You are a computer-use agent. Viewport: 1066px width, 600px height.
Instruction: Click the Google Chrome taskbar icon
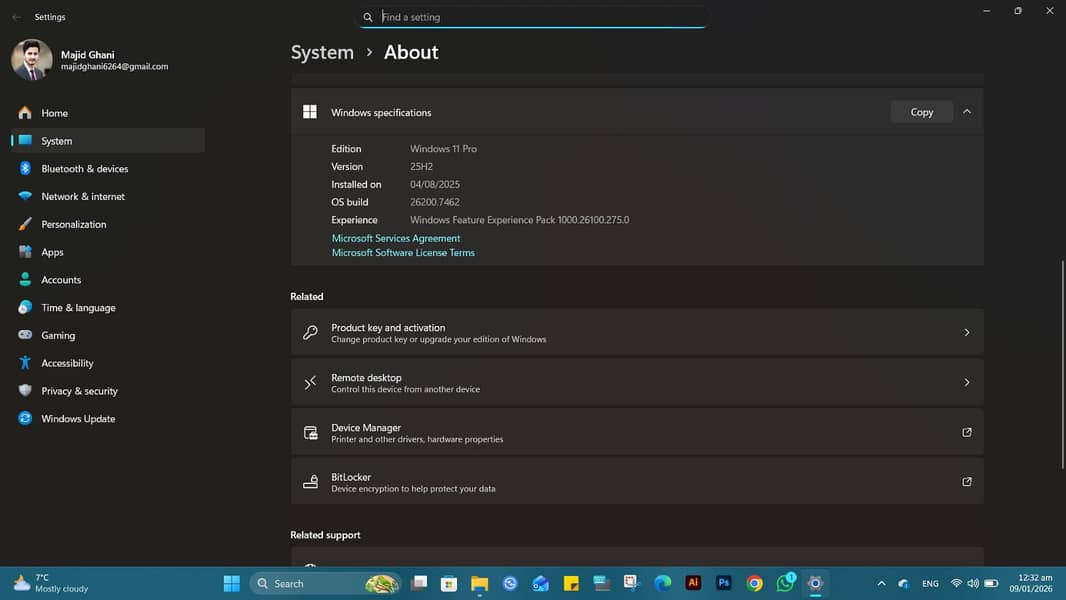[755, 583]
